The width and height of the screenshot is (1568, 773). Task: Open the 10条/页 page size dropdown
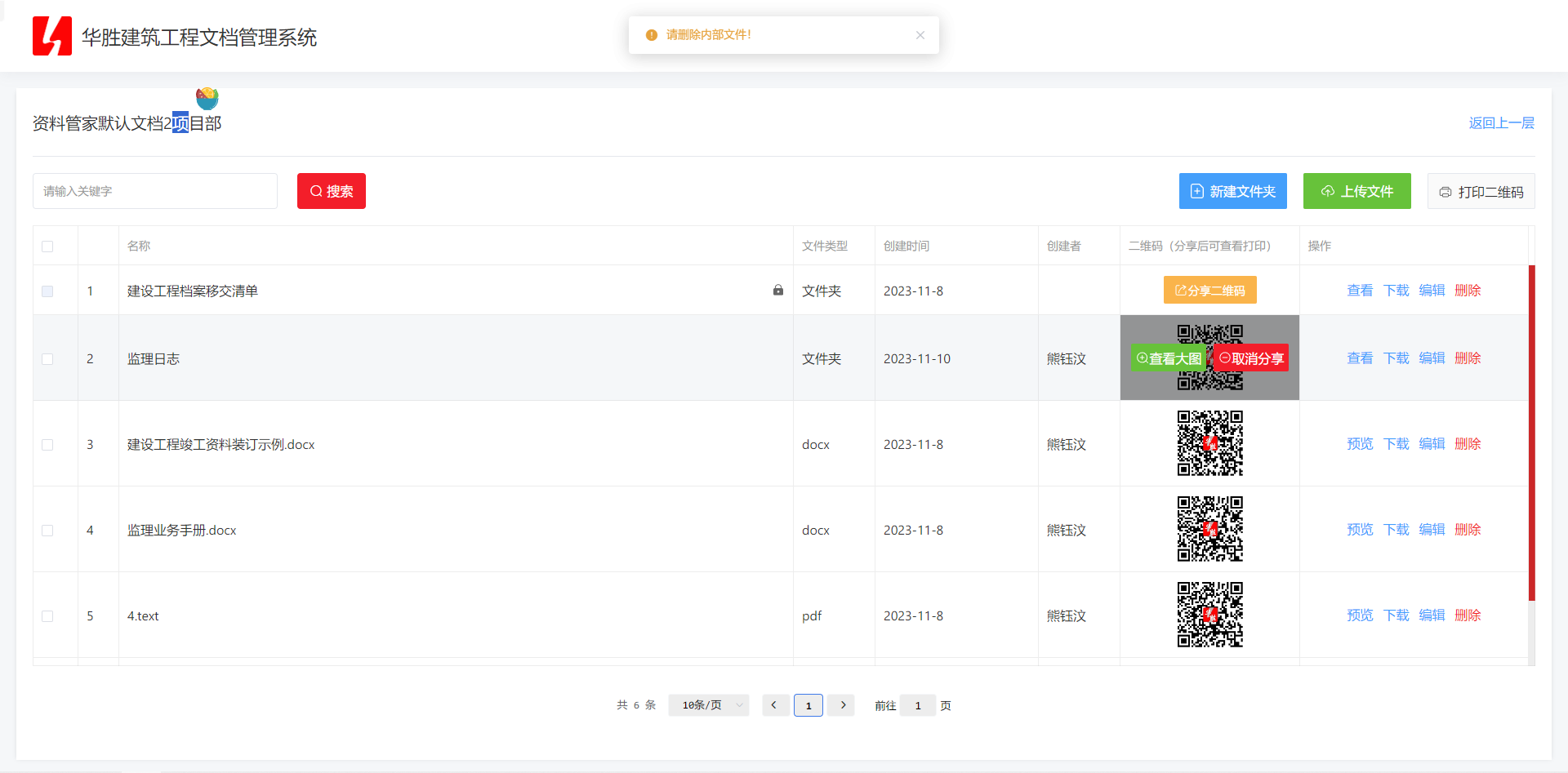[x=709, y=705]
